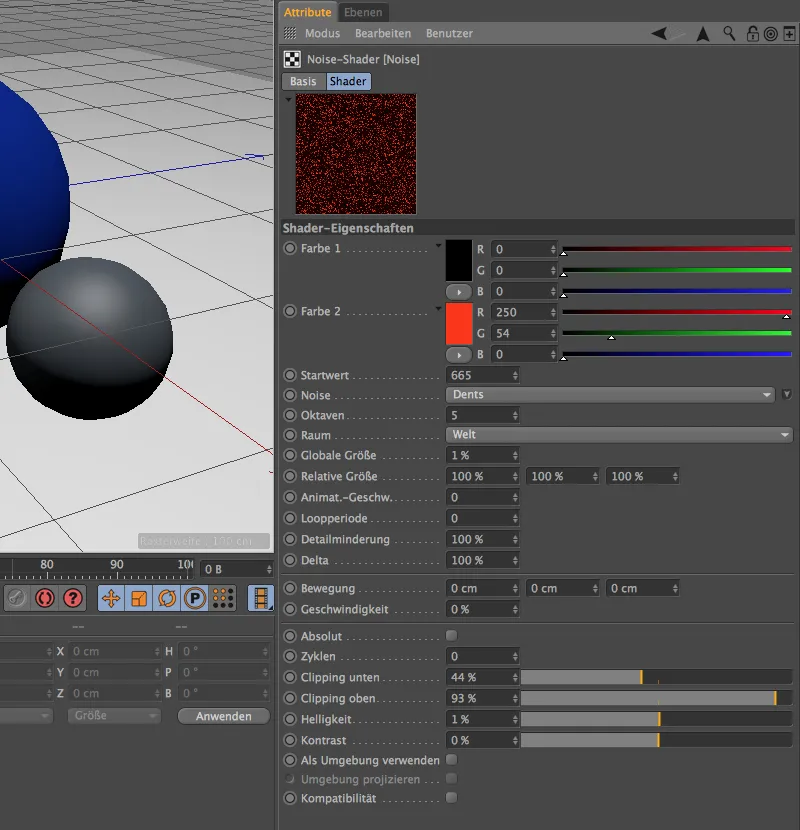Open the Noise type preview arrow button
The height and width of the screenshot is (830, 800).
(x=786, y=394)
